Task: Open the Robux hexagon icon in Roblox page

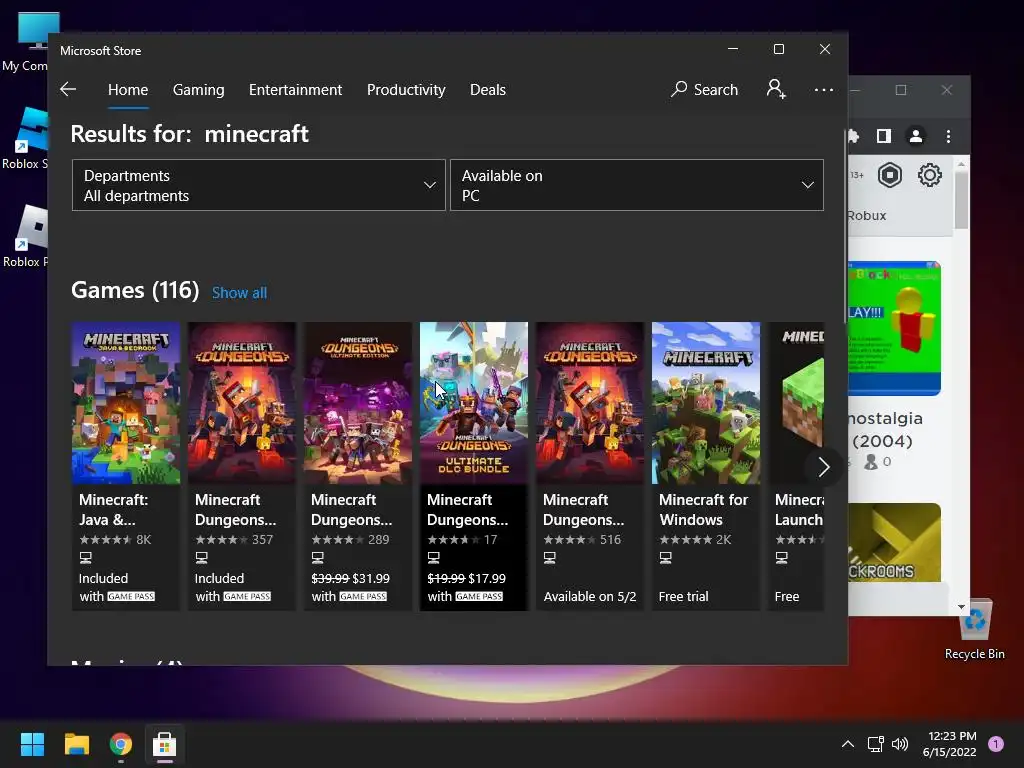Action: [x=889, y=175]
